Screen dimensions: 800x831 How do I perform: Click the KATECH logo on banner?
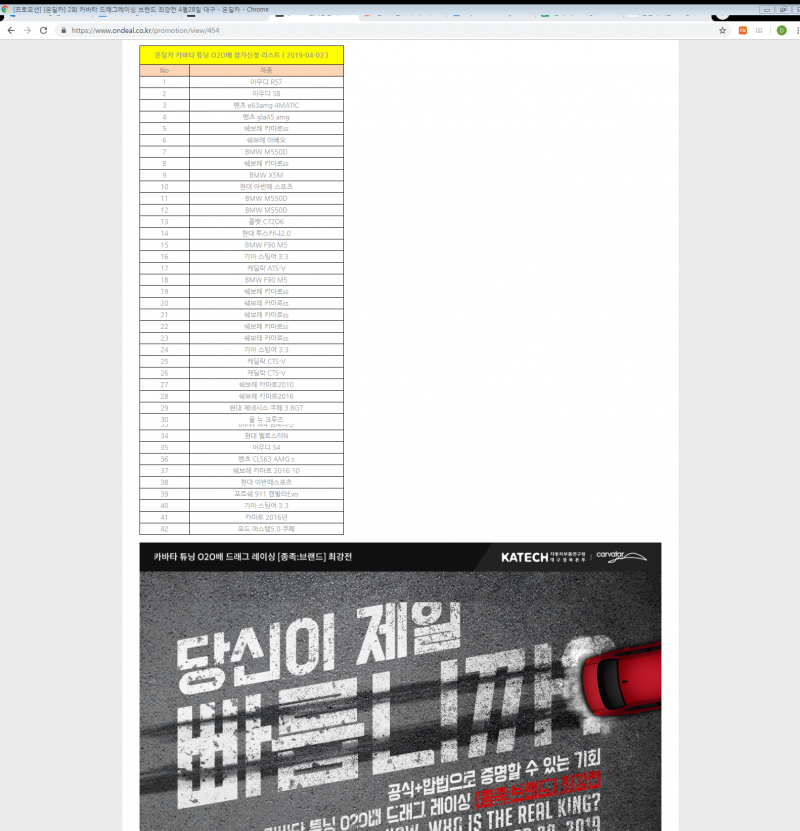(543, 558)
